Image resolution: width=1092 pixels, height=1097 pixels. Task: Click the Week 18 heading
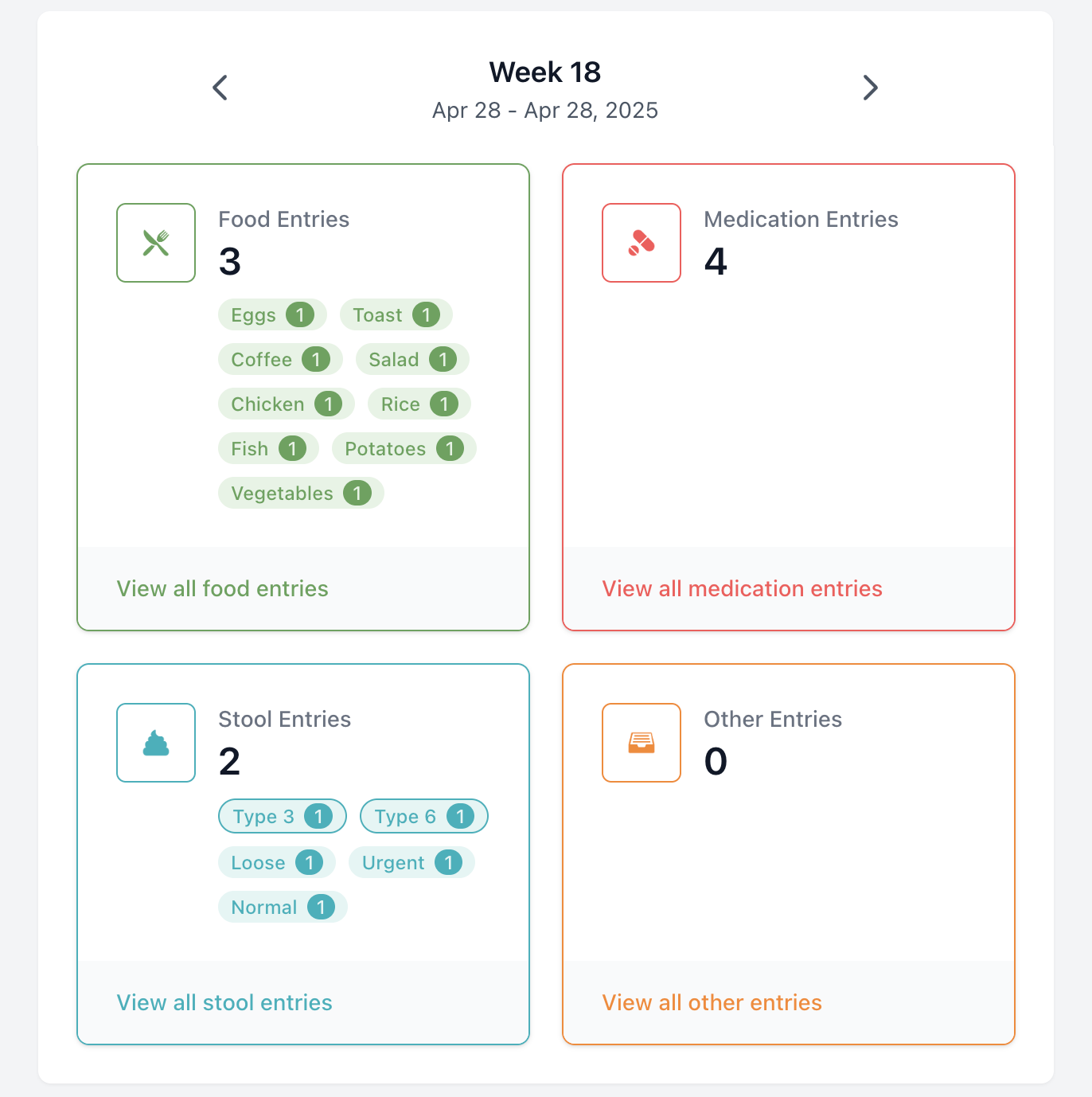545,72
